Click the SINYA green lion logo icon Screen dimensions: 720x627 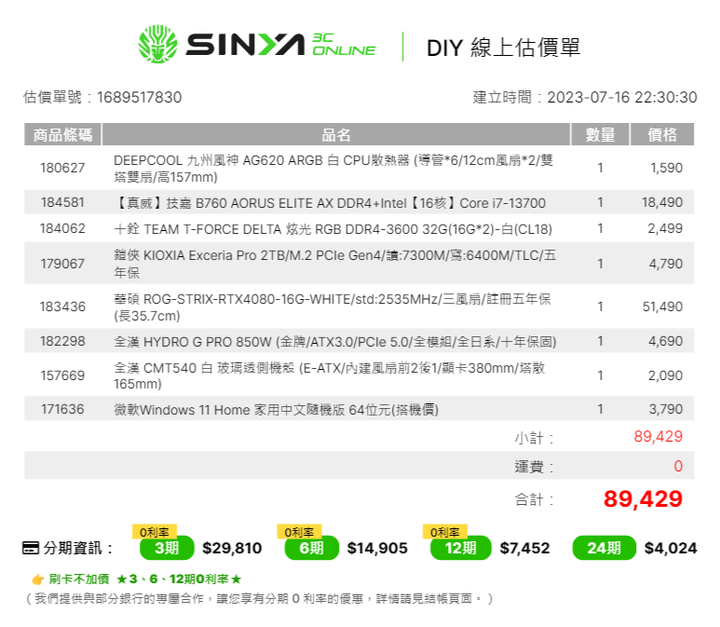tap(158, 44)
